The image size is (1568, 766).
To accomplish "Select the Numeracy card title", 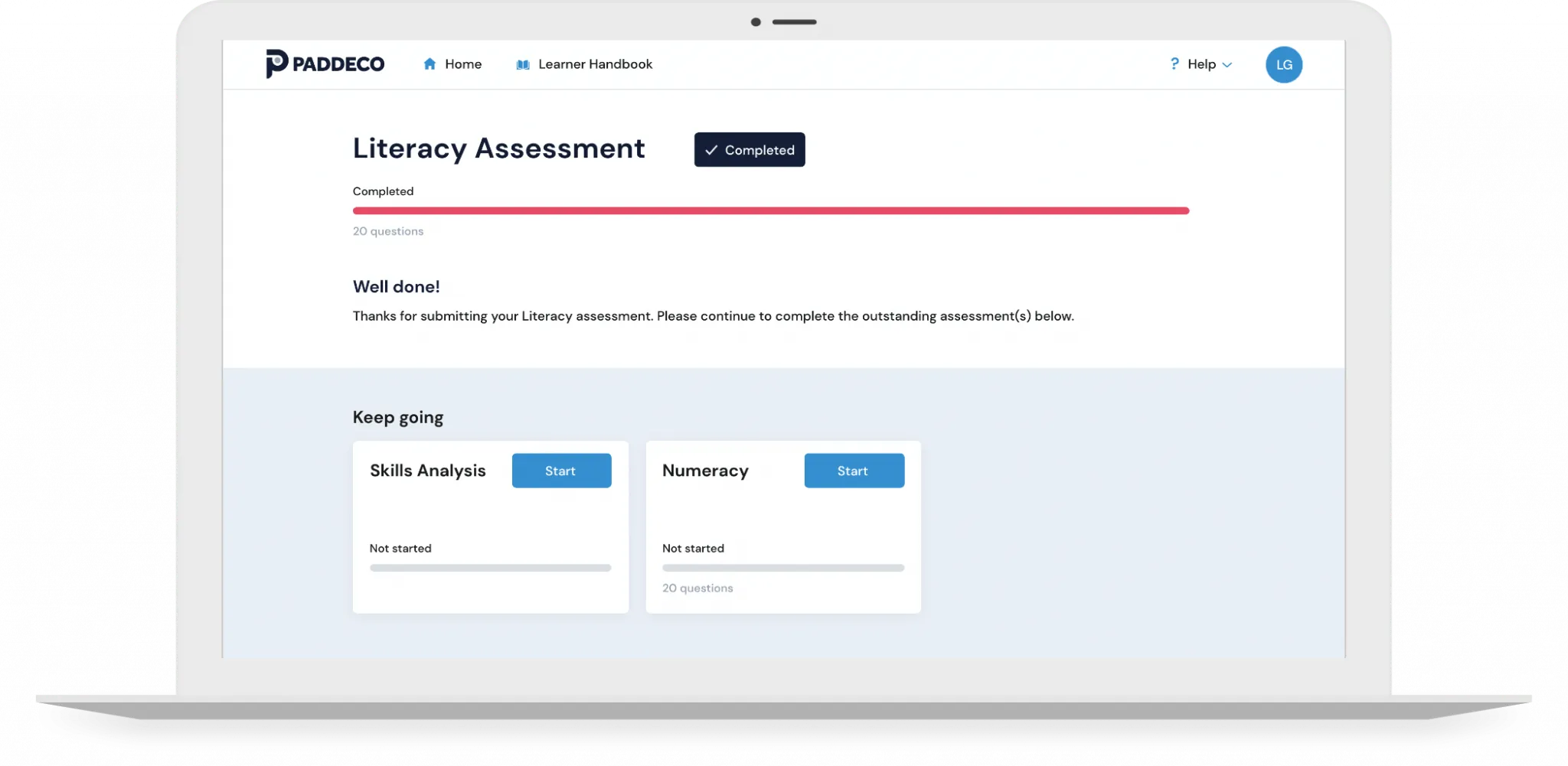I will tap(705, 471).
